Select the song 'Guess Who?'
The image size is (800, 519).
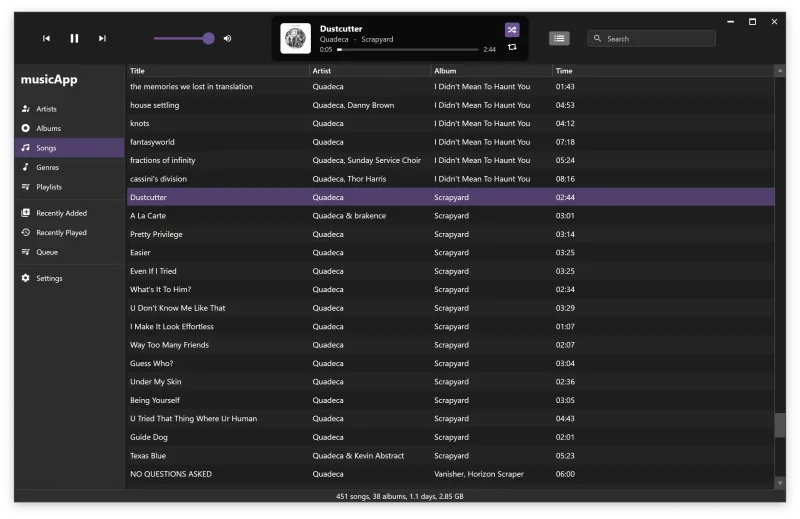tap(451, 363)
